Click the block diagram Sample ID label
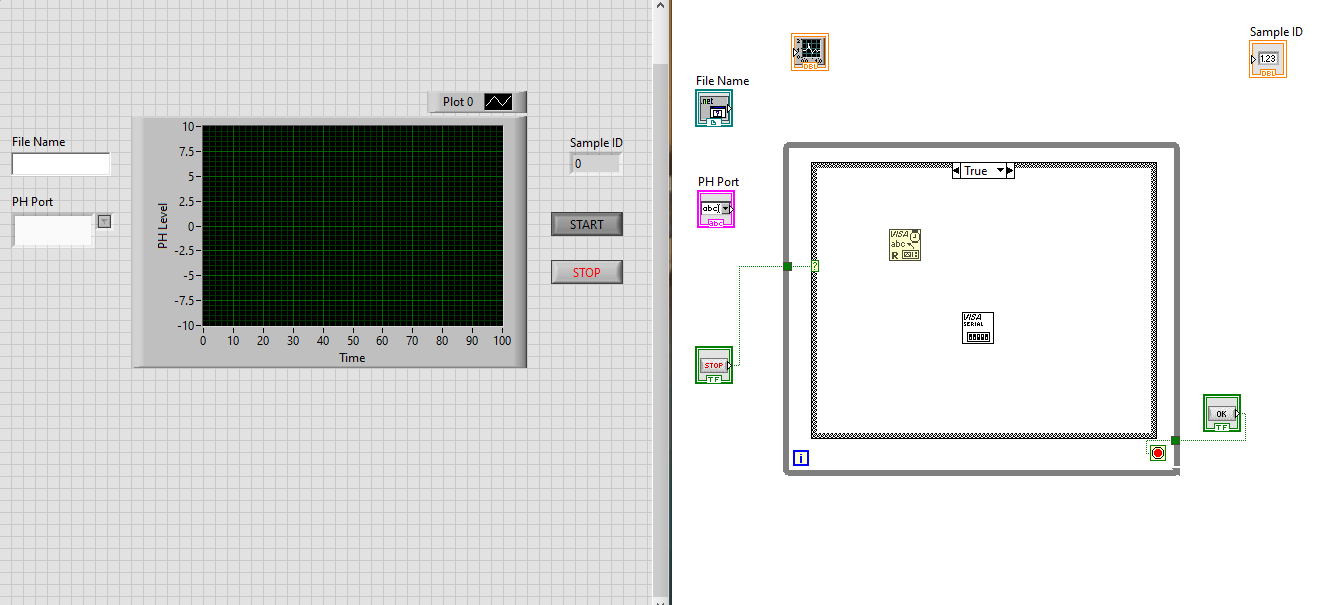The height and width of the screenshot is (605, 1319). coord(1276,32)
